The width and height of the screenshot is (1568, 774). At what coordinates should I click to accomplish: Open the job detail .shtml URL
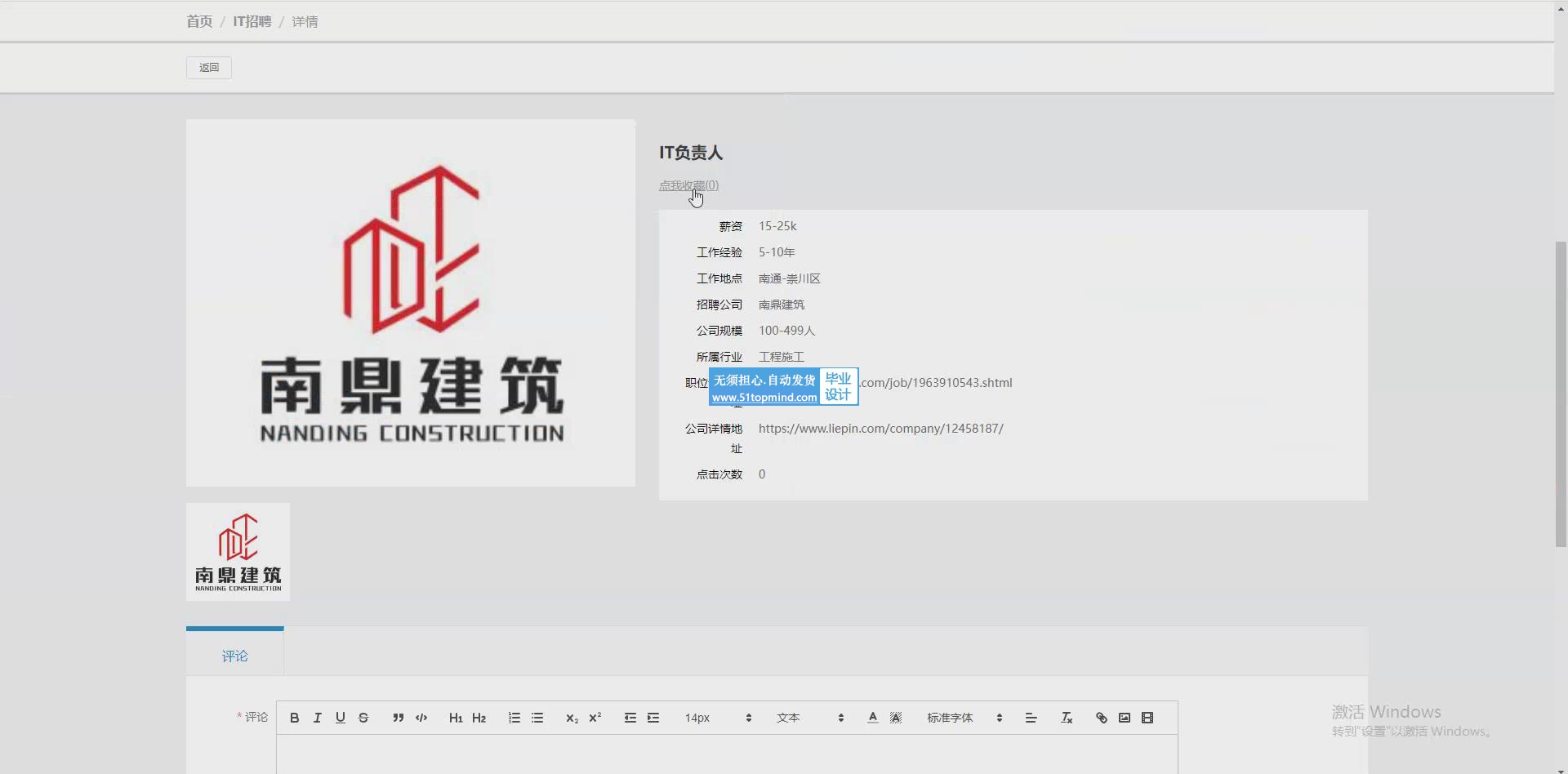[x=936, y=382]
